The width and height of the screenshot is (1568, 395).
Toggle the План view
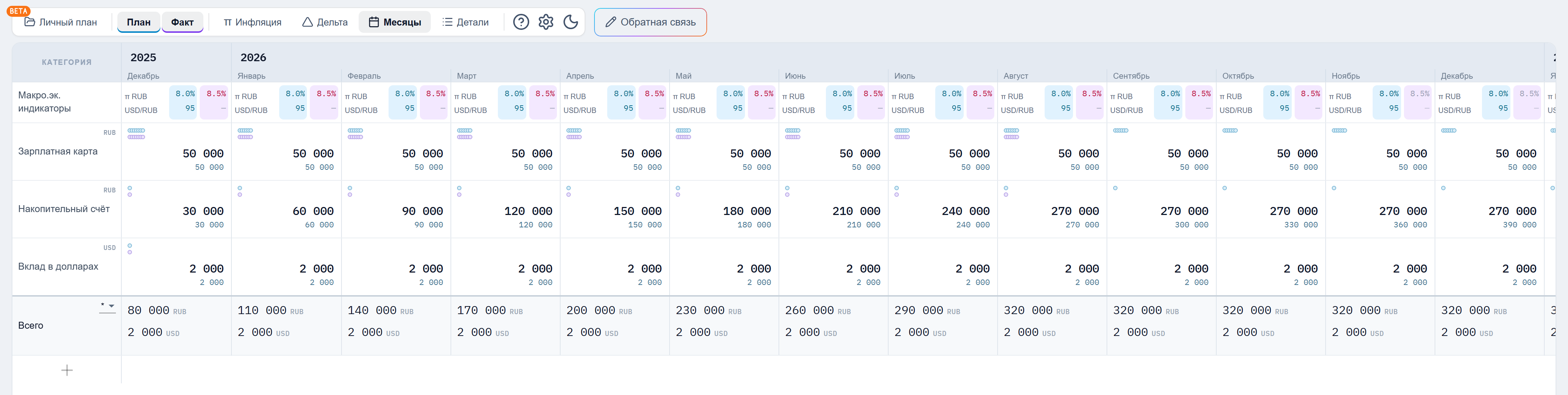(139, 22)
